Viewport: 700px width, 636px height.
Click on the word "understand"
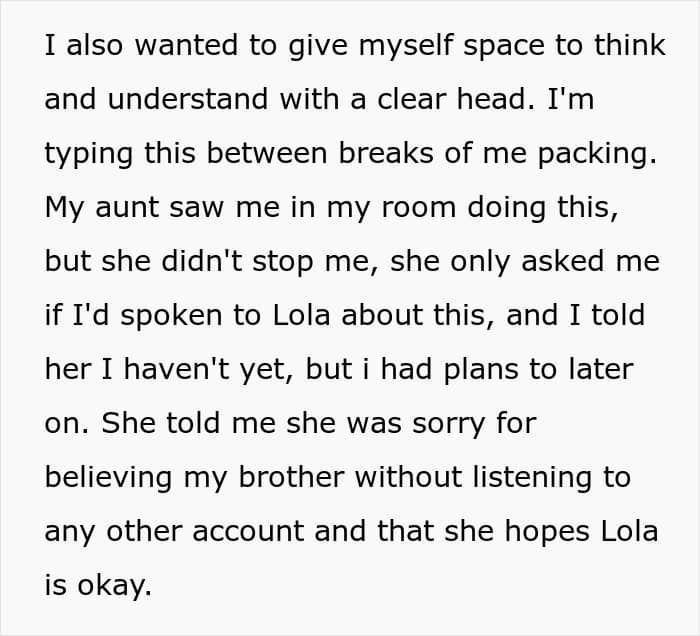pos(188,99)
